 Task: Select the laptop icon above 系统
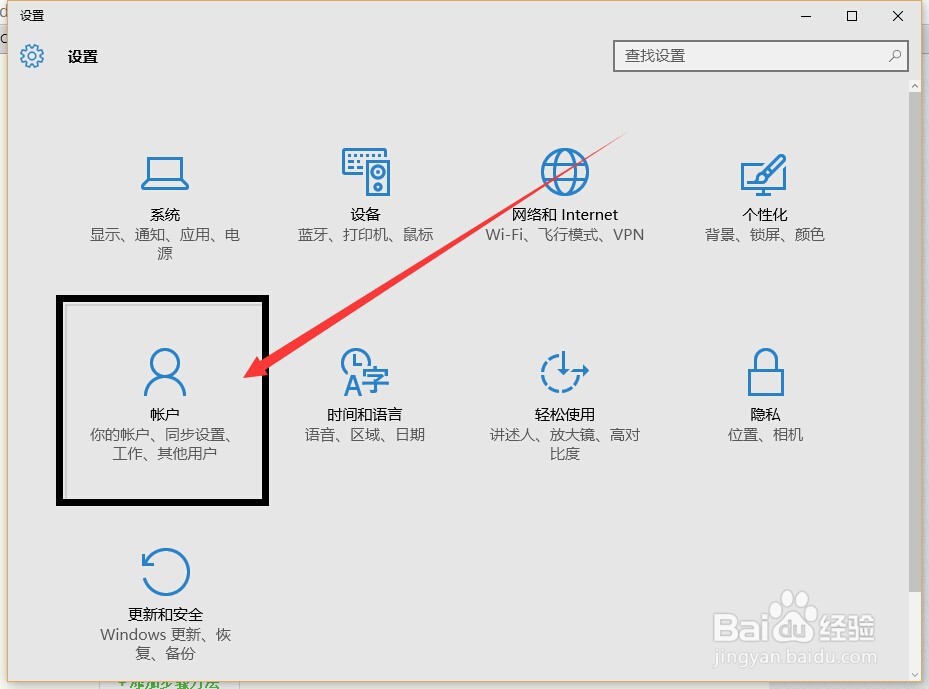[164, 172]
